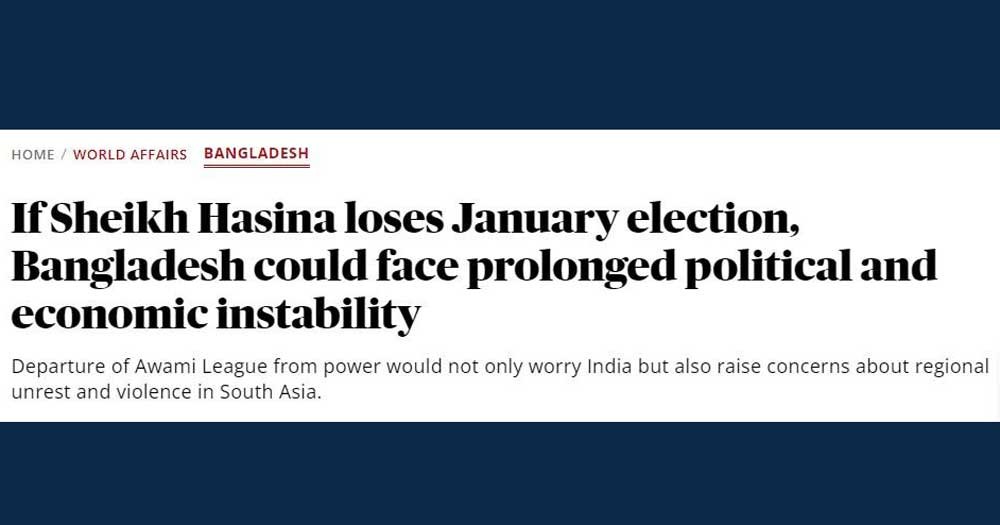Click the dark navy banner below the article
Viewport: 1000px width, 525px height.
(500, 473)
